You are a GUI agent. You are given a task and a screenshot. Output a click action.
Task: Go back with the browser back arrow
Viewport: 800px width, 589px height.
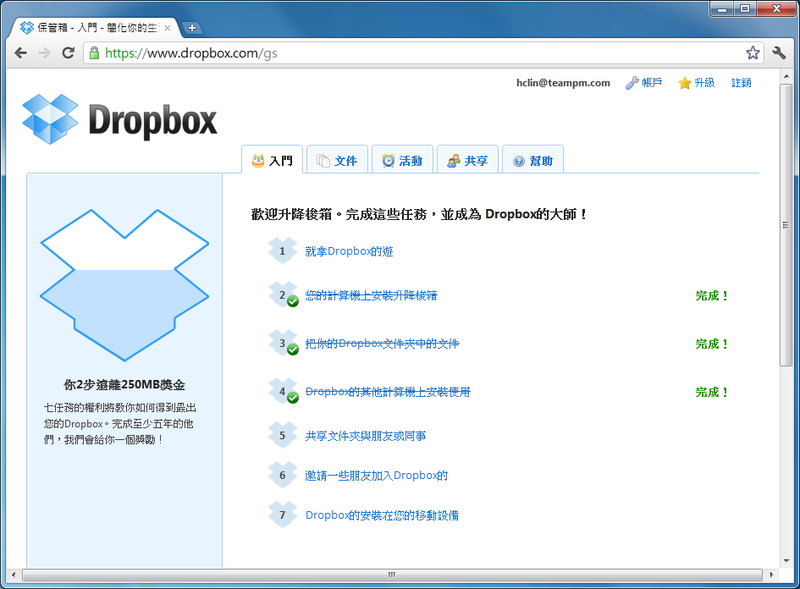[x=21, y=53]
